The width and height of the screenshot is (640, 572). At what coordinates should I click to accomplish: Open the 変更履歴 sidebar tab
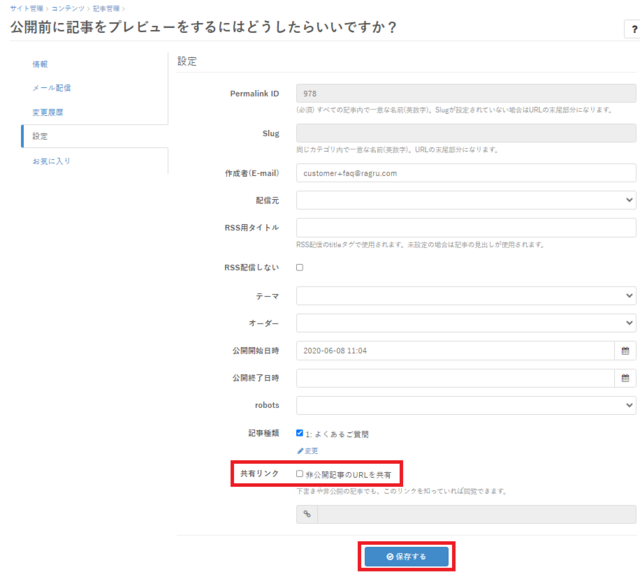pyautogui.click(x=48, y=112)
